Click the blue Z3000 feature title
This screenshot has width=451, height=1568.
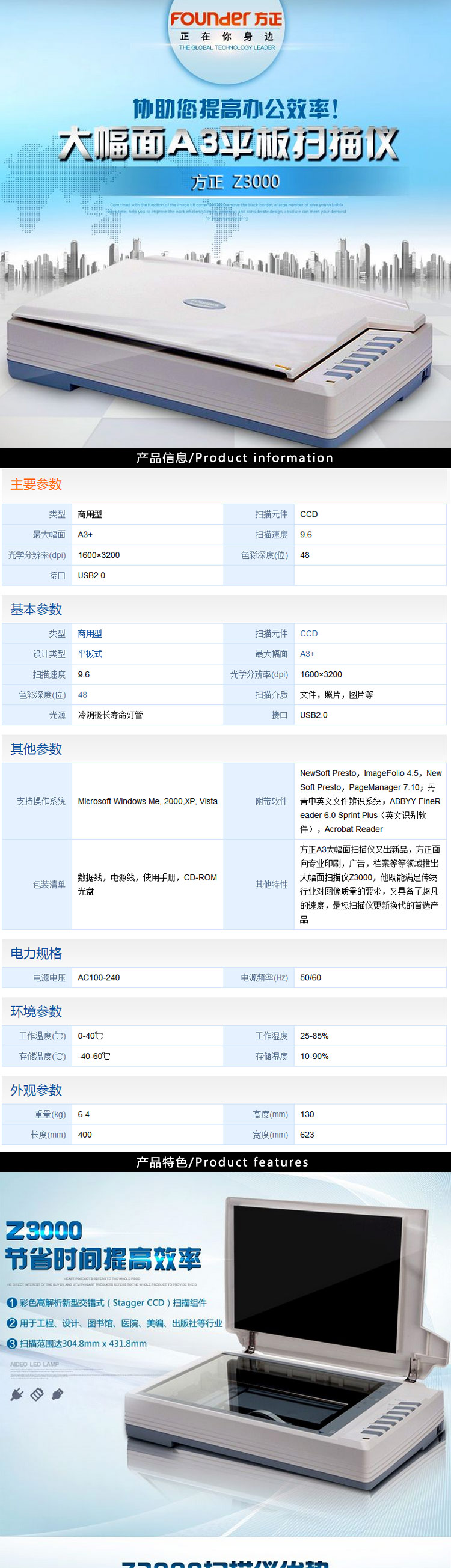point(44,1231)
